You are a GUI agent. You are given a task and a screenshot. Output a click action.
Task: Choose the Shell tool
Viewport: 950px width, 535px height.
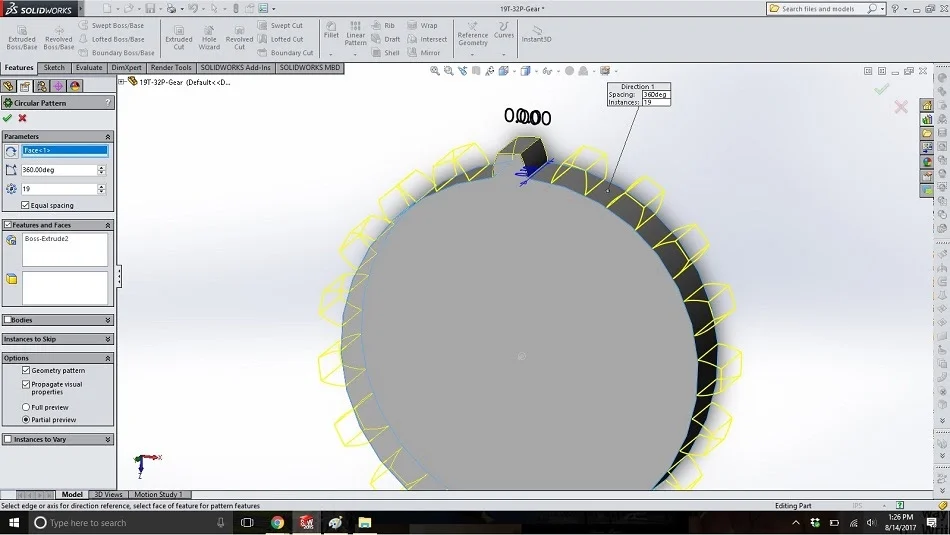385,53
